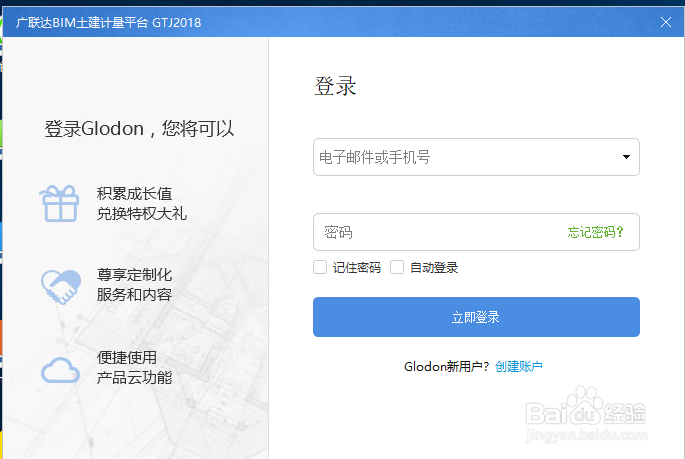Select the 便捷使用 text
The height and width of the screenshot is (459, 685).
coord(127,358)
